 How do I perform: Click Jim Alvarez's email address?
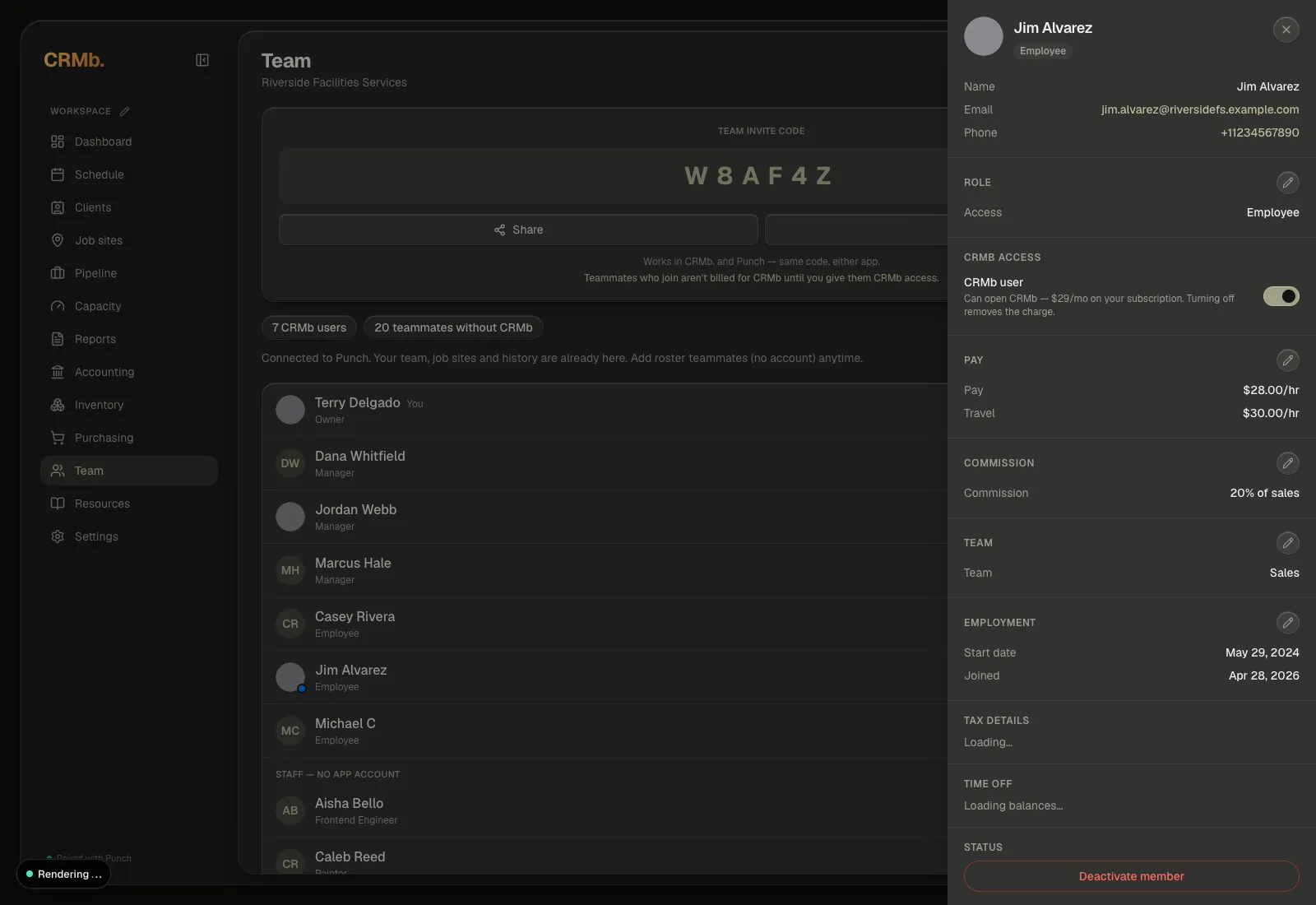1200,109
